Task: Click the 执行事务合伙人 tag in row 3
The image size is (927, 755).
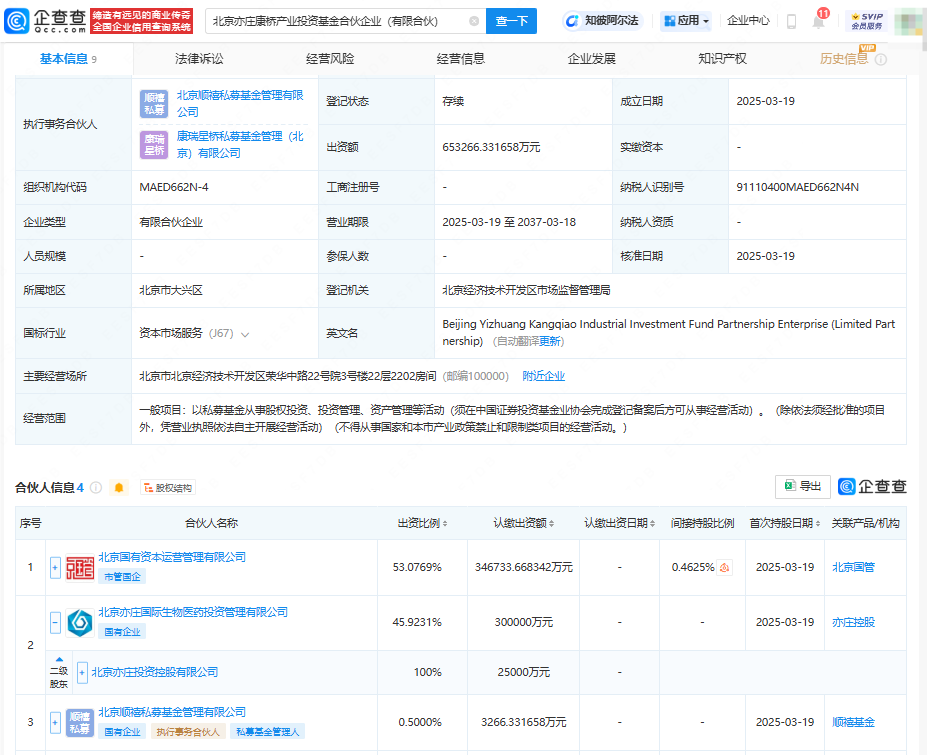Action: [188, 731]
